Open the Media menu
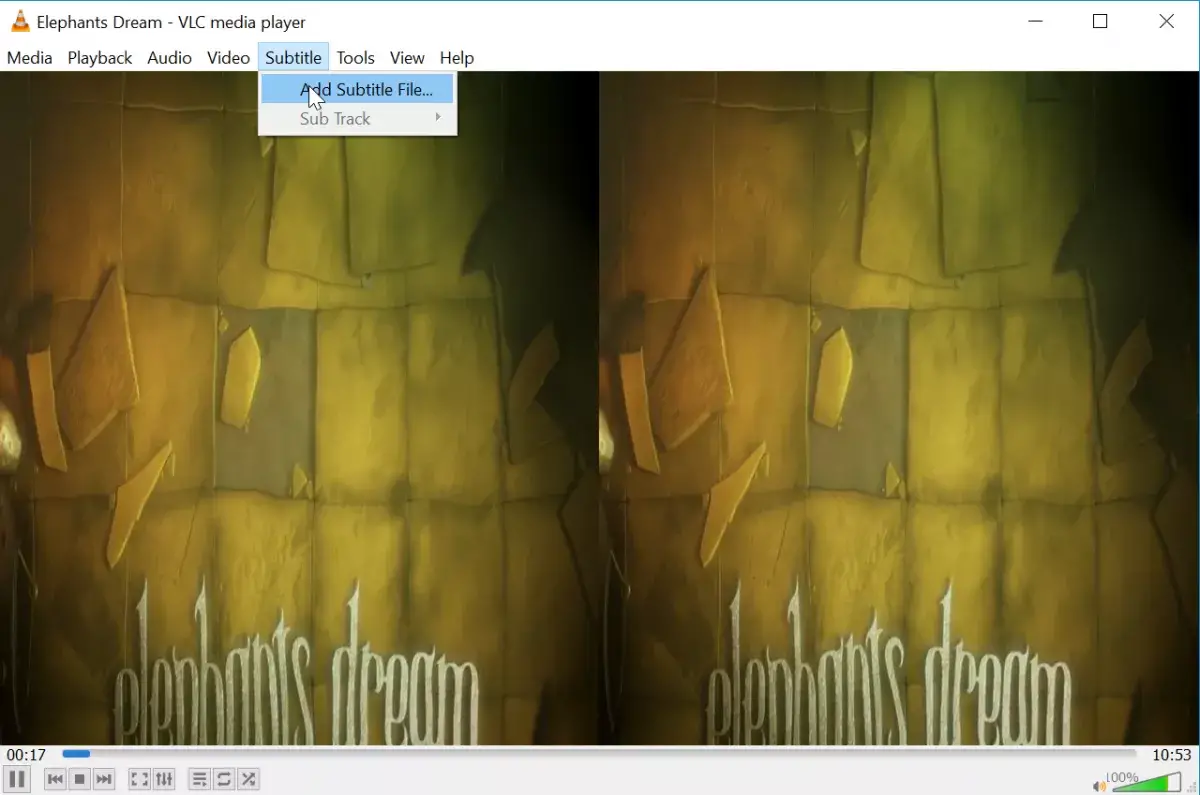 click(x=29, y=58)
